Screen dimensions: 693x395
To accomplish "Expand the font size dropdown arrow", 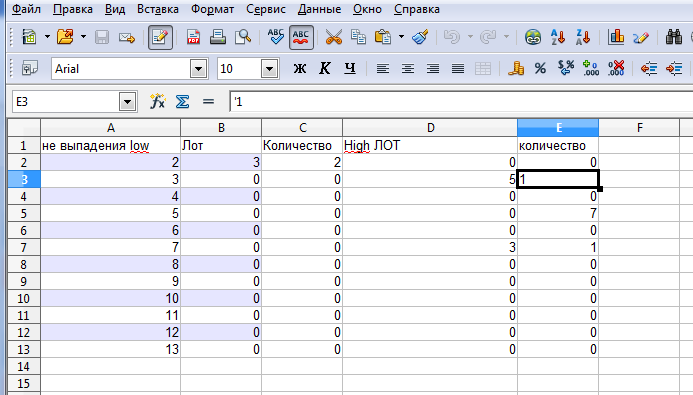I will (x=269, y=69).
